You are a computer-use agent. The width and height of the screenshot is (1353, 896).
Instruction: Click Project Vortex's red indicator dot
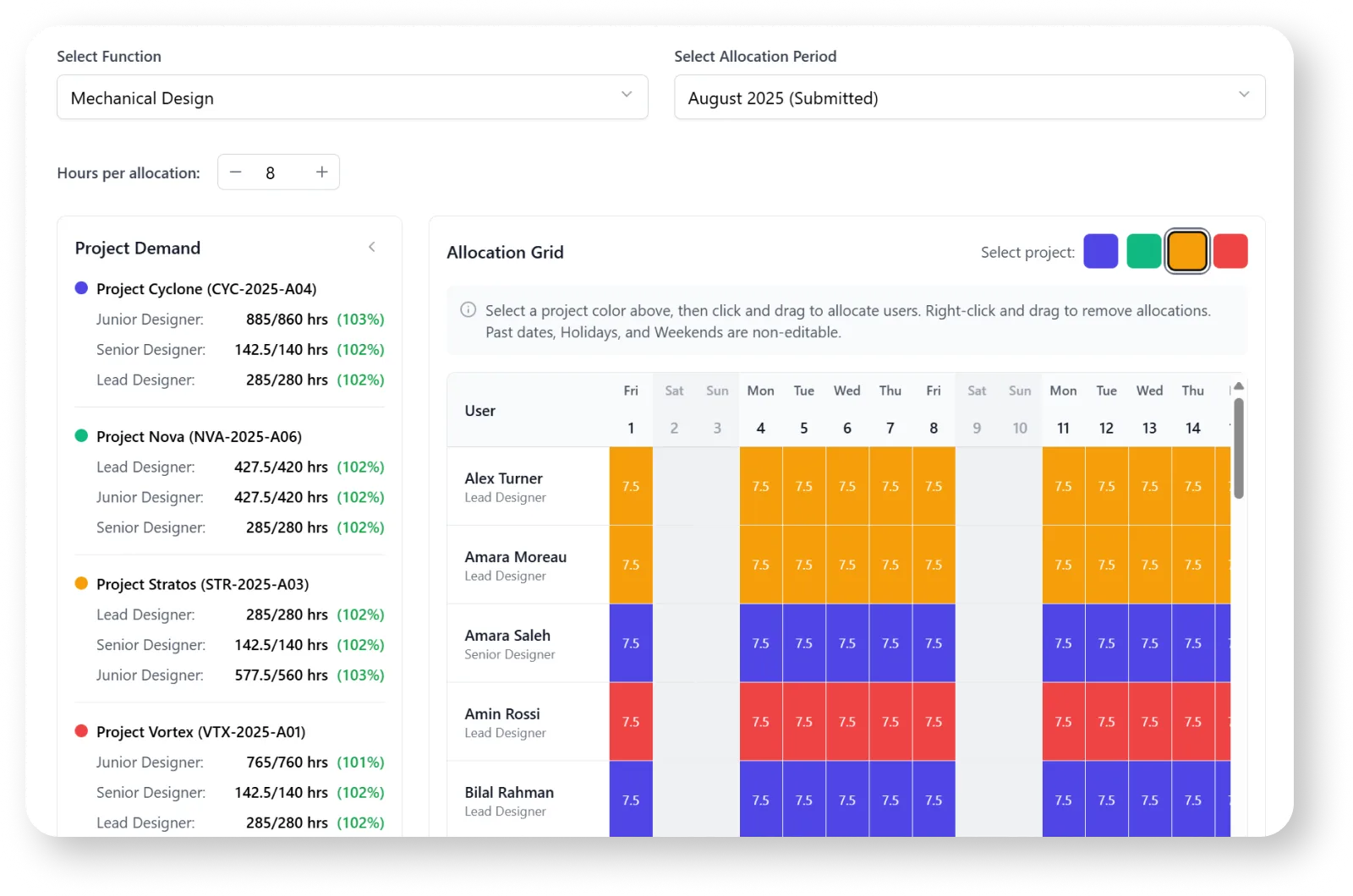pyautogui.click(x=80, y=730)
